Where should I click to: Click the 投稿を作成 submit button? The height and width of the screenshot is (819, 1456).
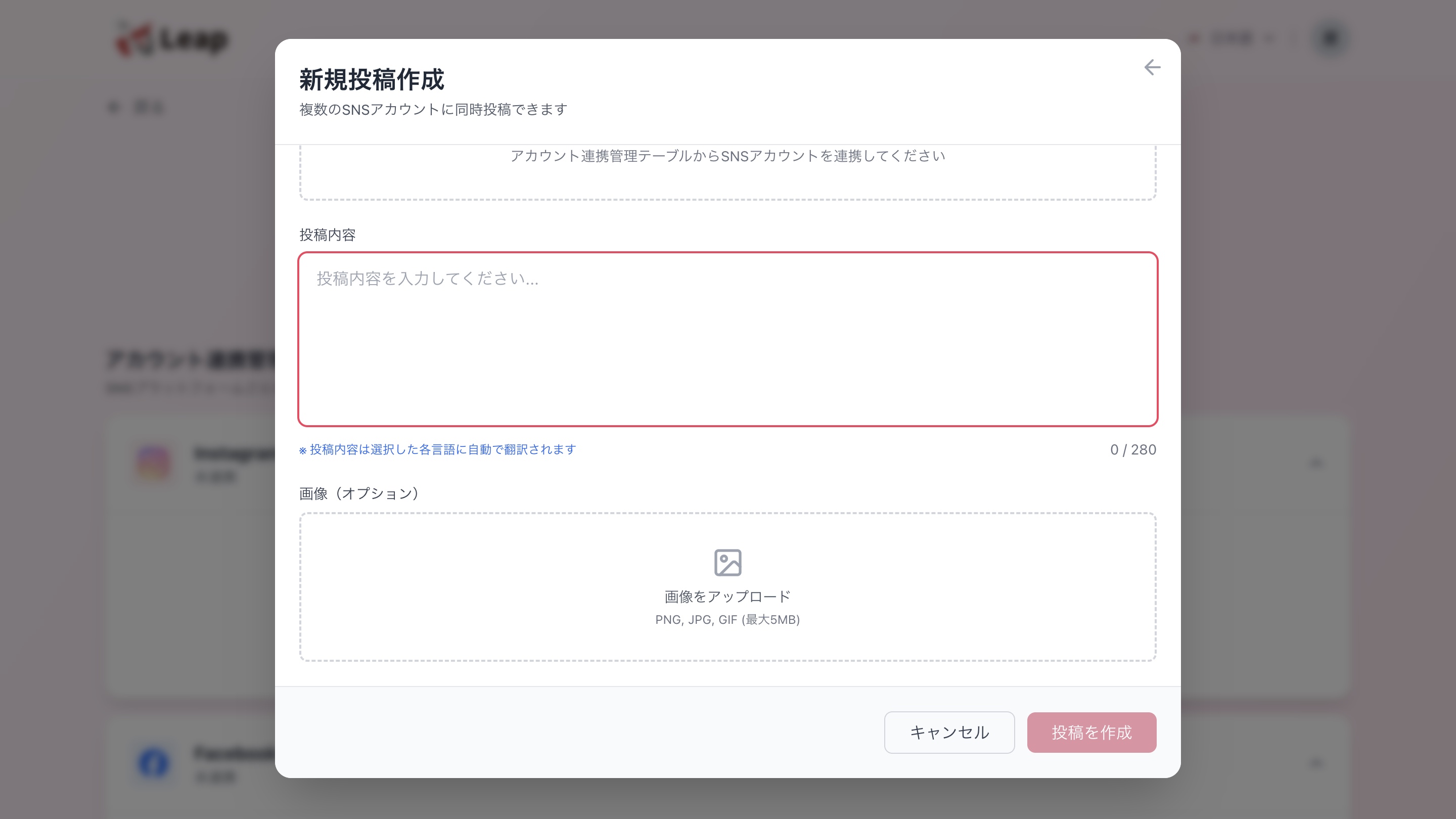(1091, 733)
